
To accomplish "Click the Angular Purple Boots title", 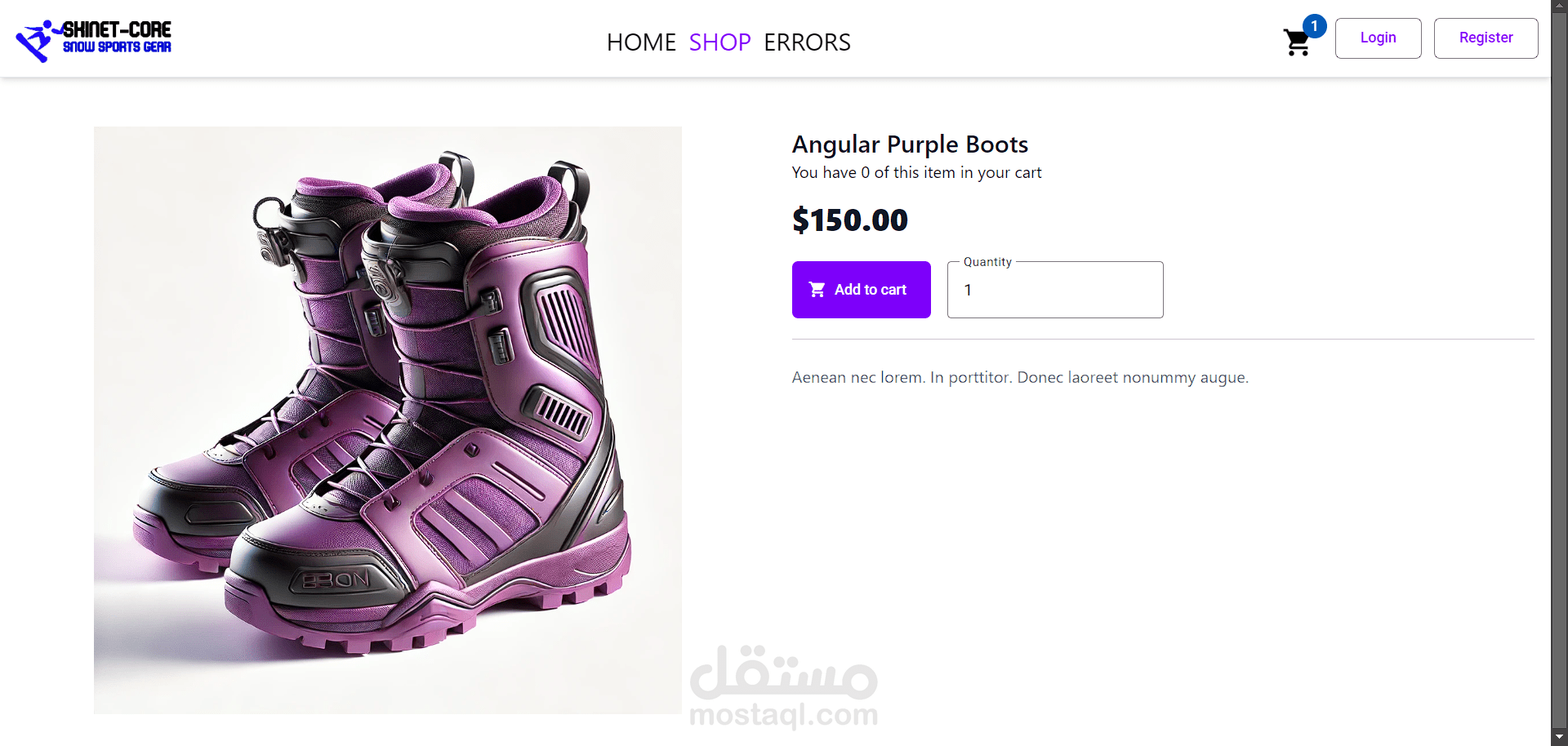I will (910, 144).
